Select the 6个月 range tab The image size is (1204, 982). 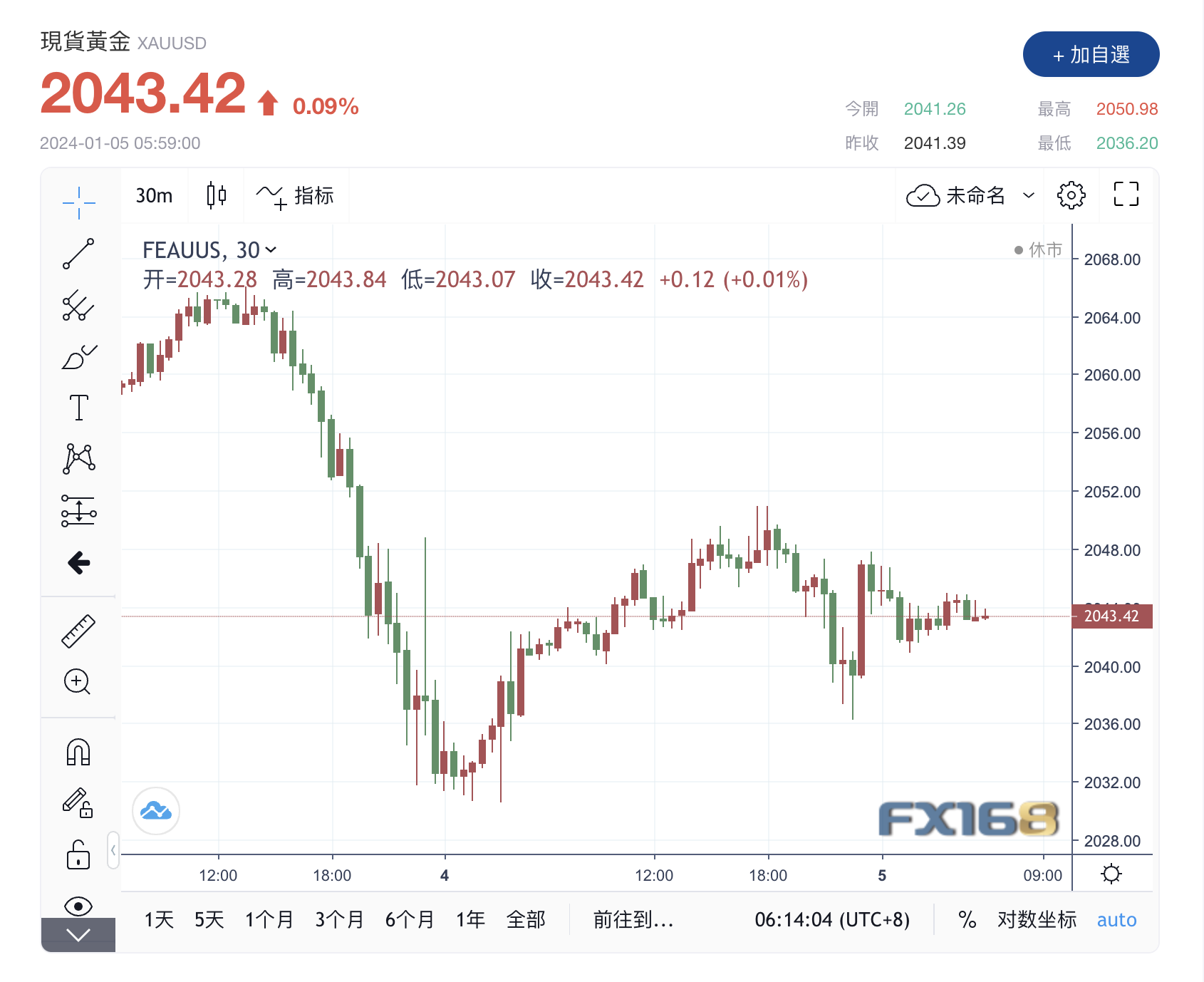tap(410, 920)
